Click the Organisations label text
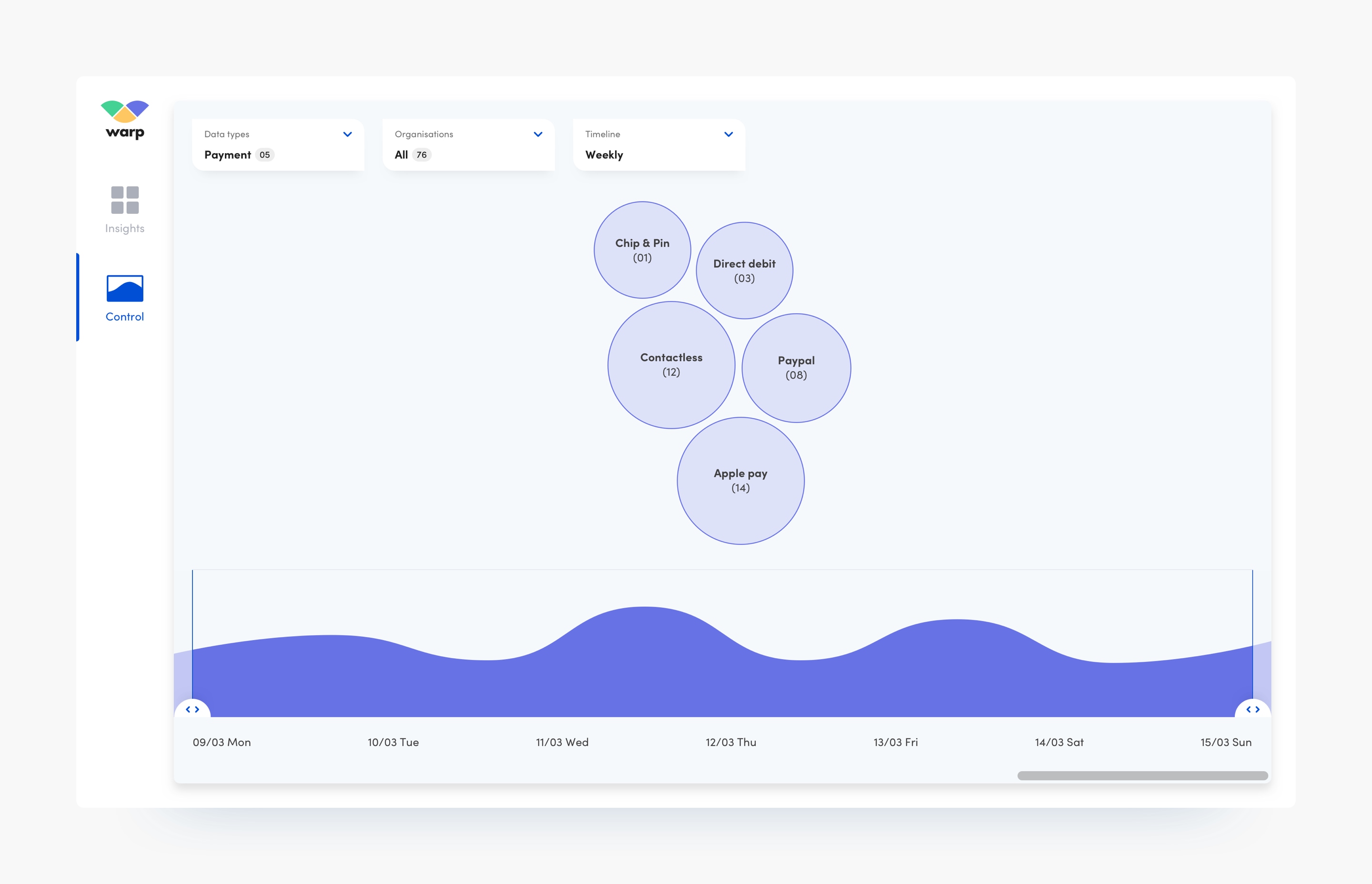This screenshot has width=1372, height=884. 424,134
